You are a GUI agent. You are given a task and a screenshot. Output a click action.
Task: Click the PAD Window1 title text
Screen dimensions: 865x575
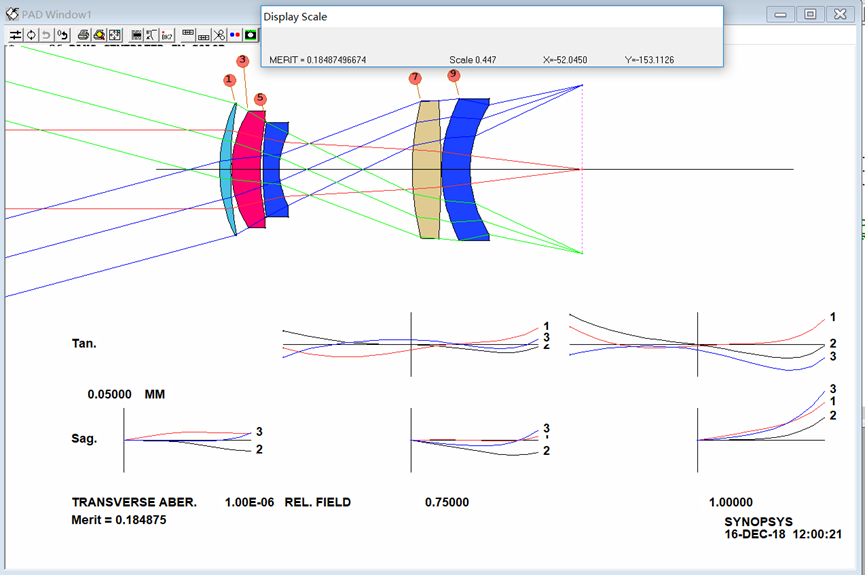tap(56, 15)
